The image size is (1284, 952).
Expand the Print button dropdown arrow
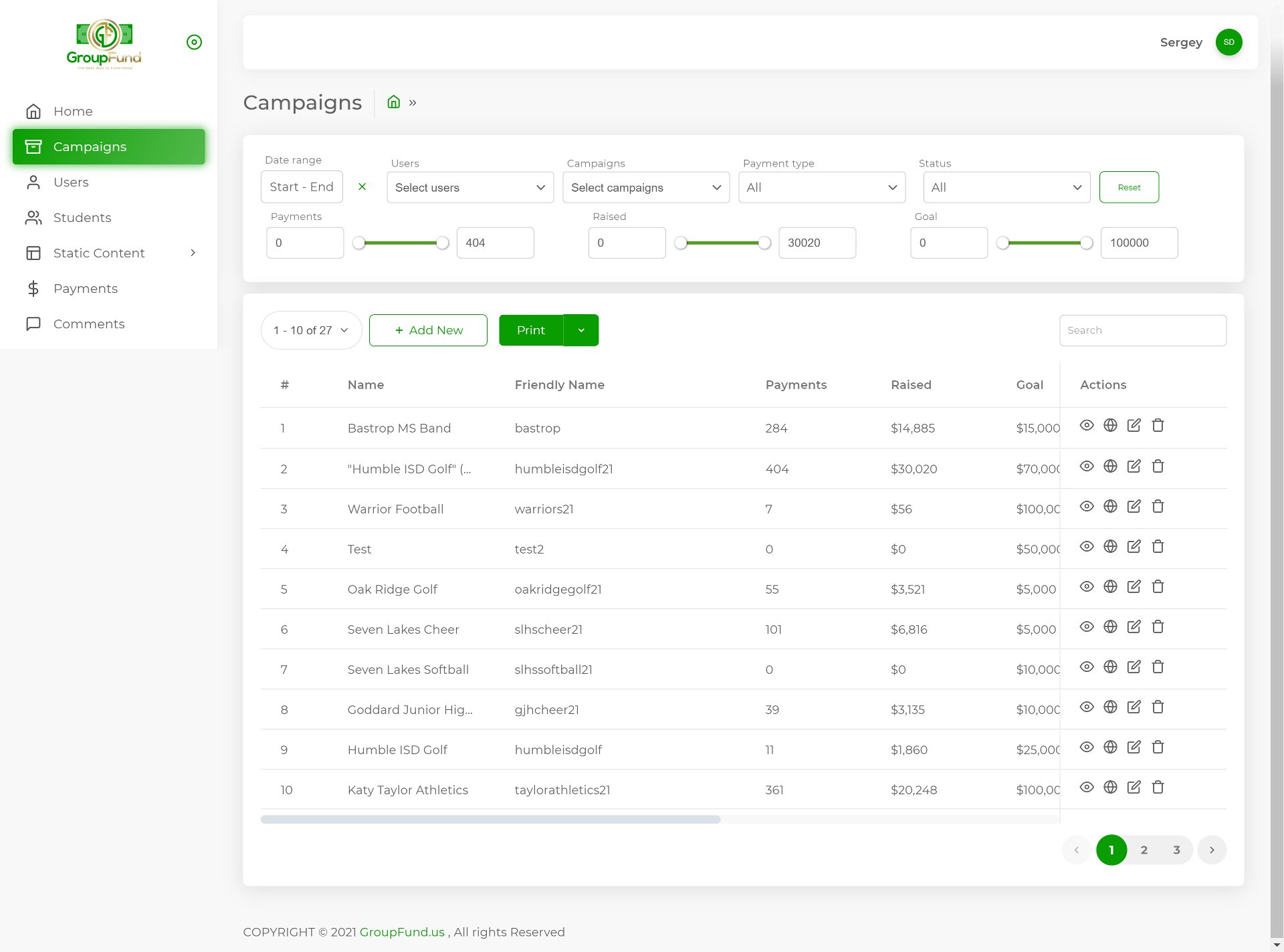[x=580, y=330]
